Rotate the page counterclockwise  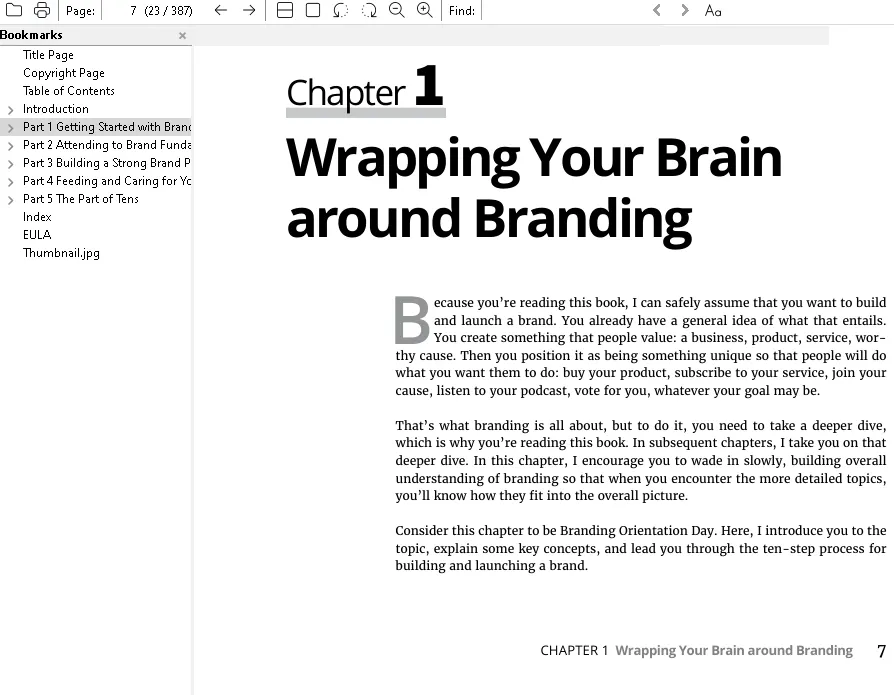tap(341, 11)
